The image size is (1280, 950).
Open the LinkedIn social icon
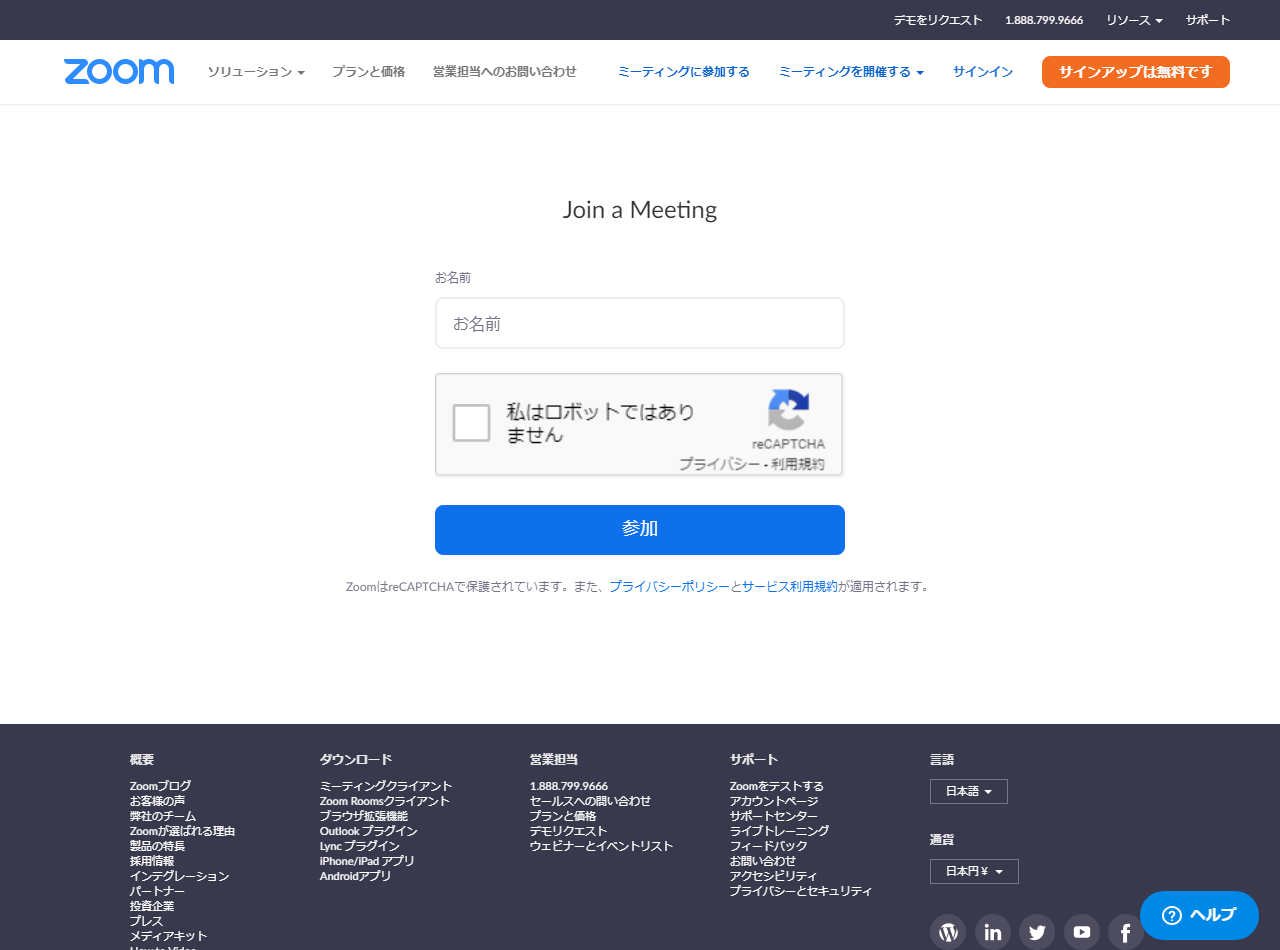click(x=993, y=932)
